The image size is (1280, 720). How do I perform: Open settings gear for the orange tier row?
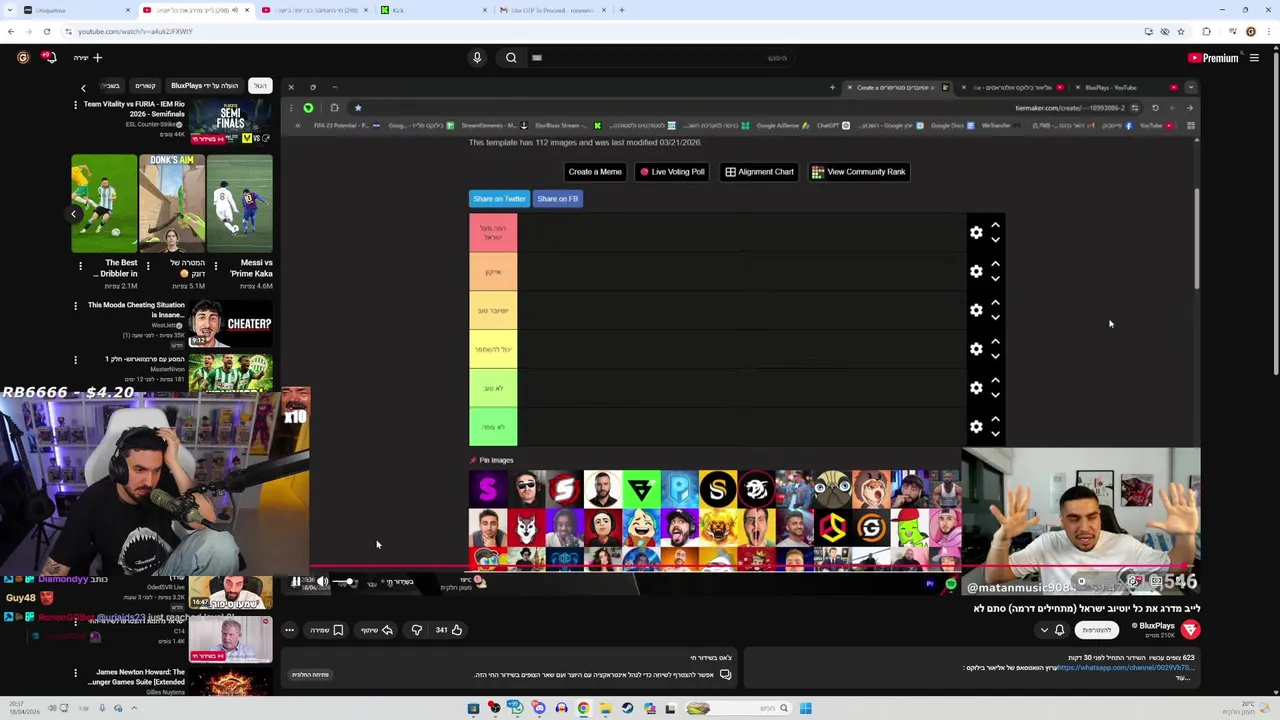coord(976,271)
